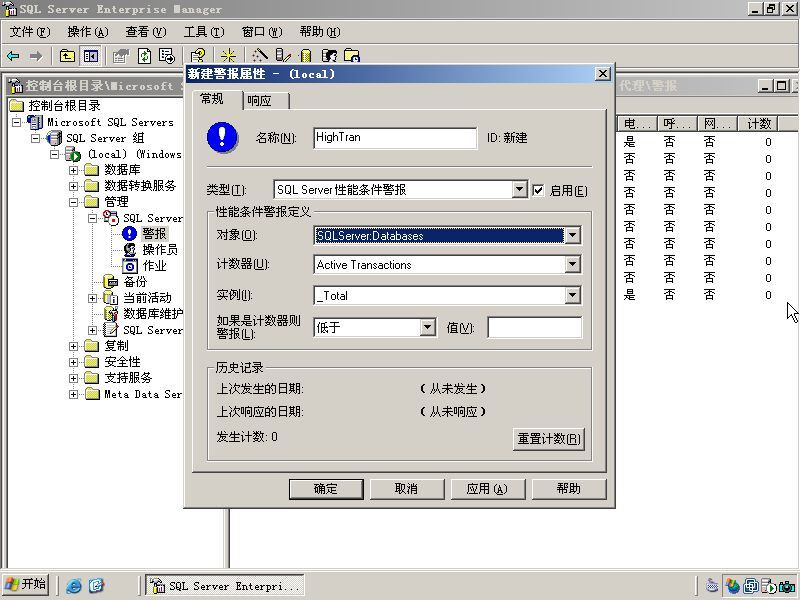Viewport: 800px width, 600px height.
Task: Click the language bar keyboard icon
Action: [712, 586]
